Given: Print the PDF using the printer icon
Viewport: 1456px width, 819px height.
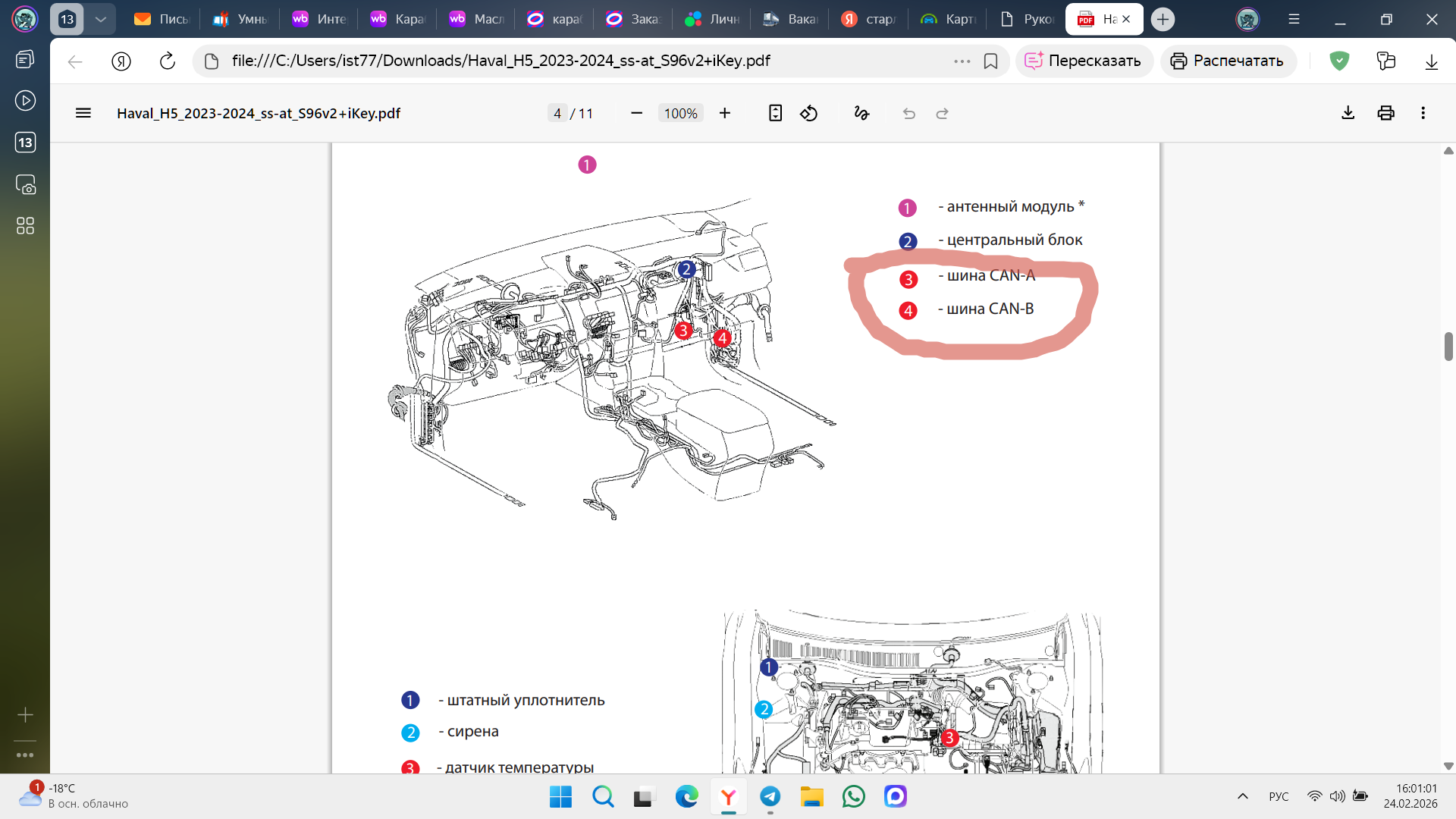Looking at the screenshot, I should pyautogui.click(x=1385, y=114).
